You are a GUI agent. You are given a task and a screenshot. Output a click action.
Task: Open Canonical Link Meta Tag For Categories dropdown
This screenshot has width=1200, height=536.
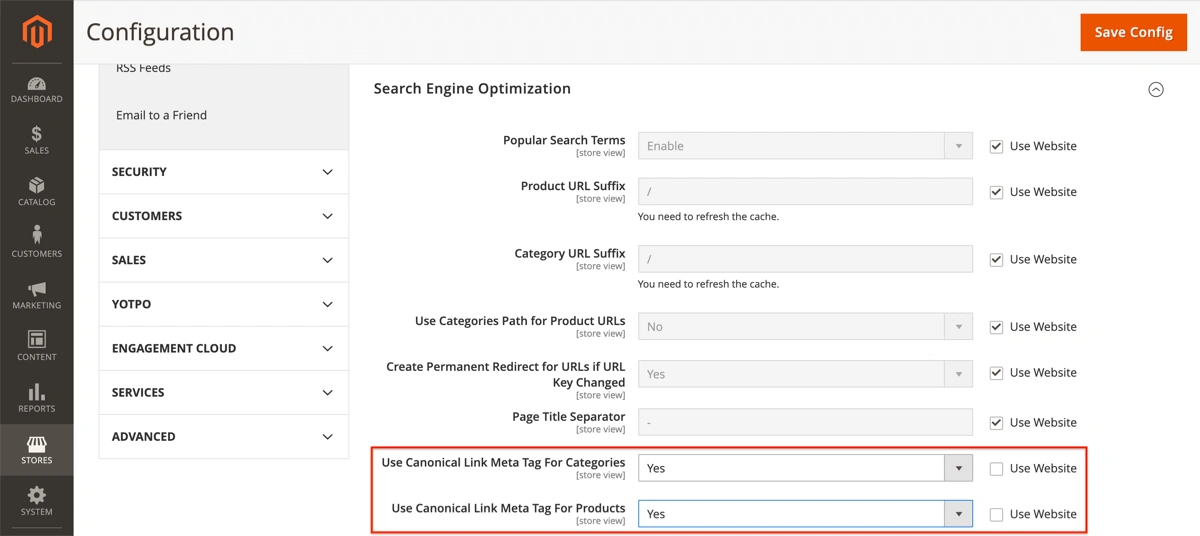(805, 468)
